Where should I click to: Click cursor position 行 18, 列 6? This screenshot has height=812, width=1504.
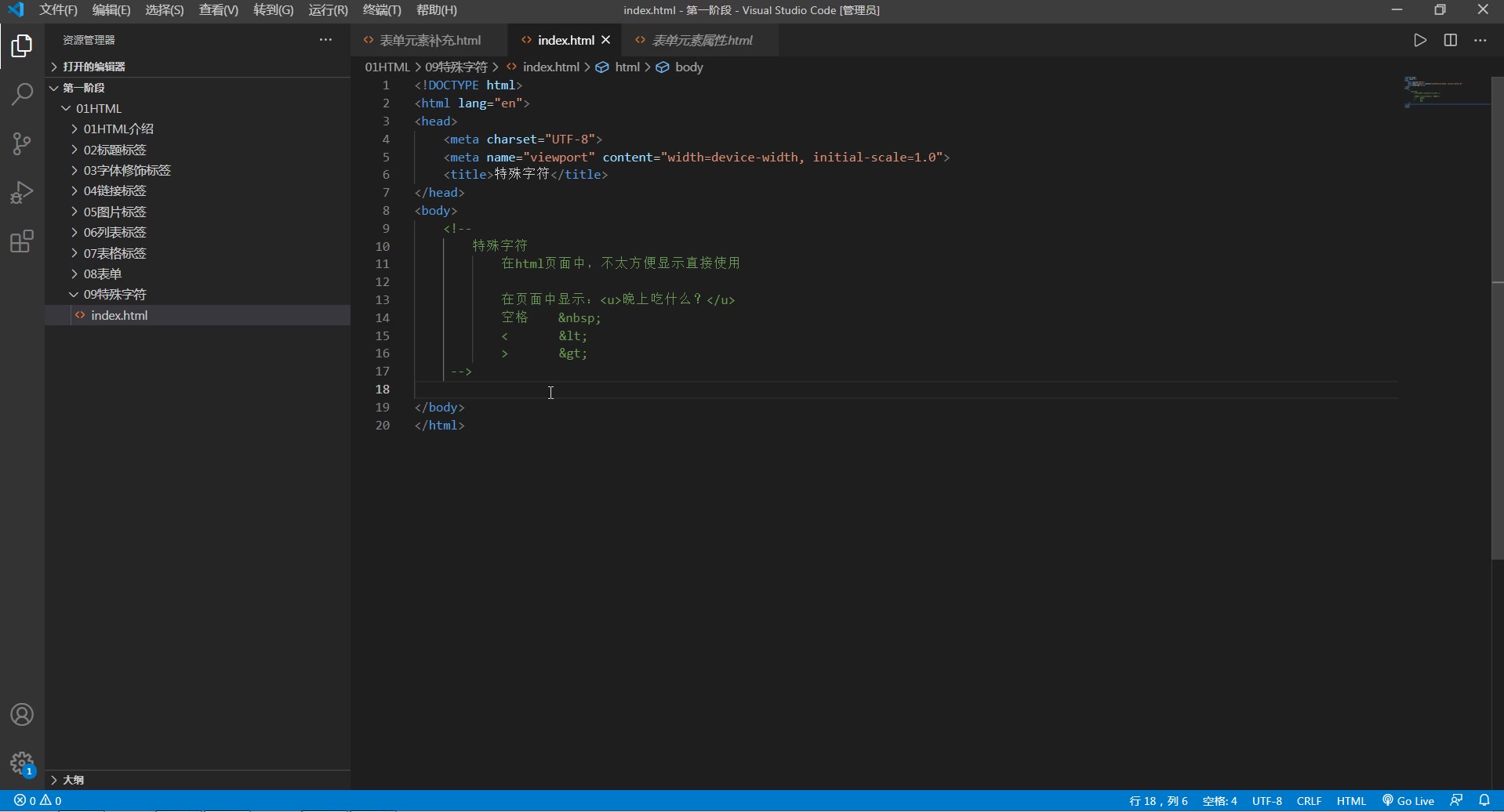1158,801
